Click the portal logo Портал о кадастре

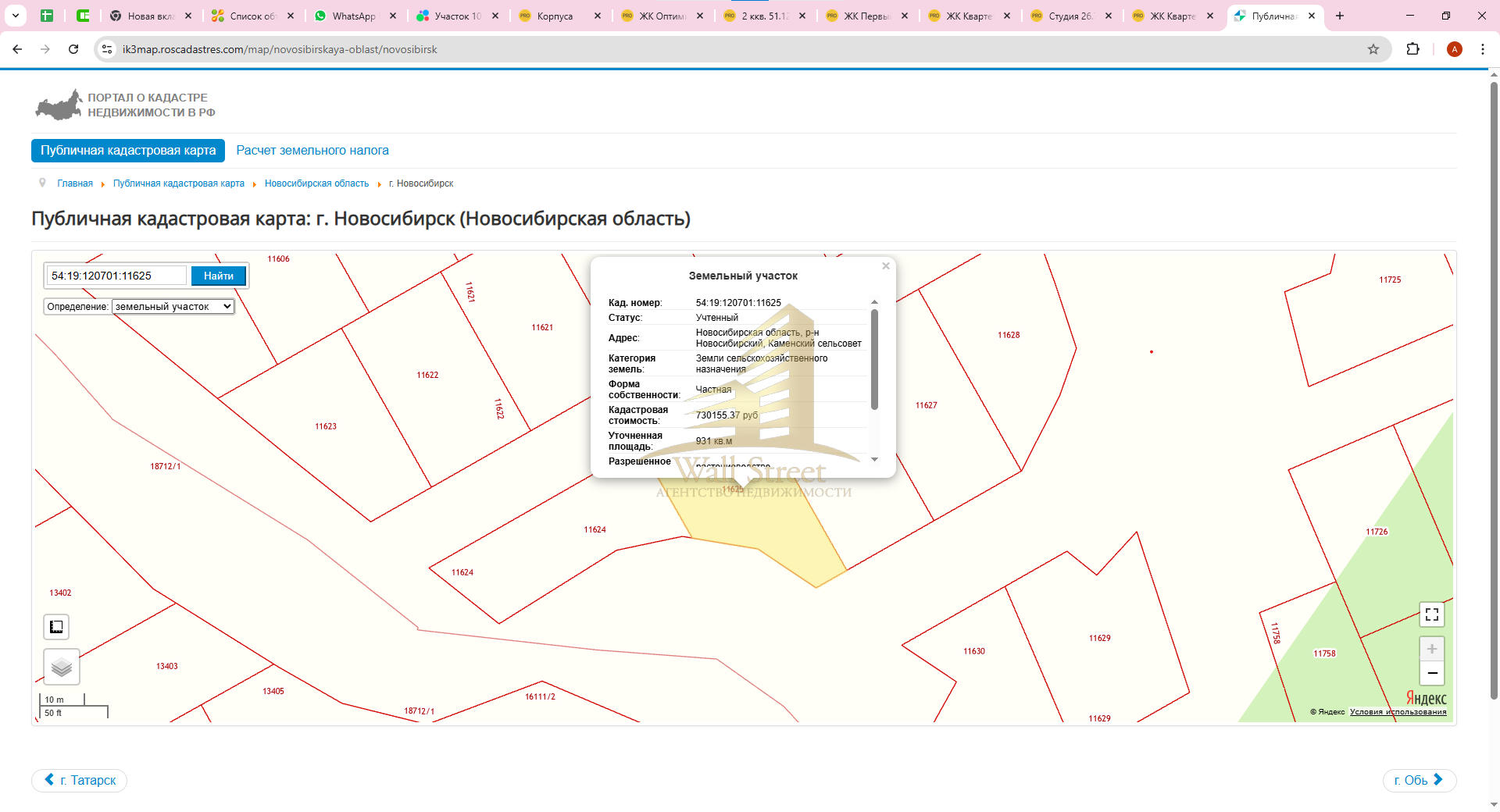[125, 105]
